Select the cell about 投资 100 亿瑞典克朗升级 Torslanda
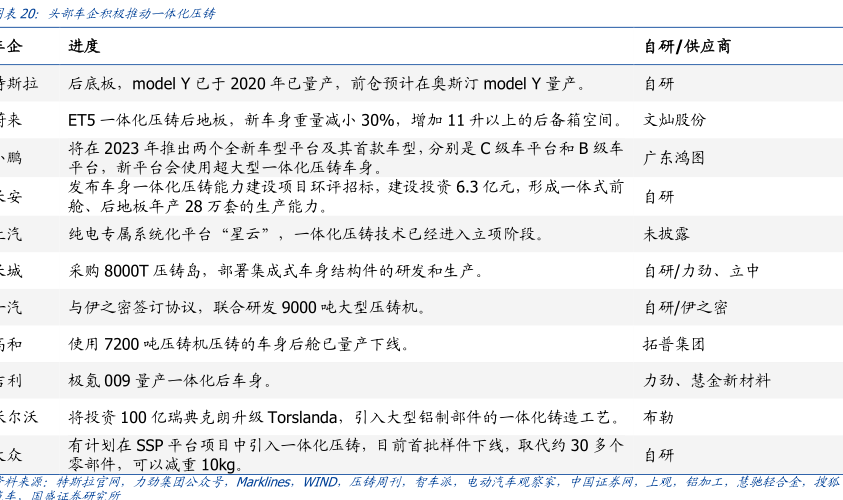843x500 pixels. [x=345, y=417]
